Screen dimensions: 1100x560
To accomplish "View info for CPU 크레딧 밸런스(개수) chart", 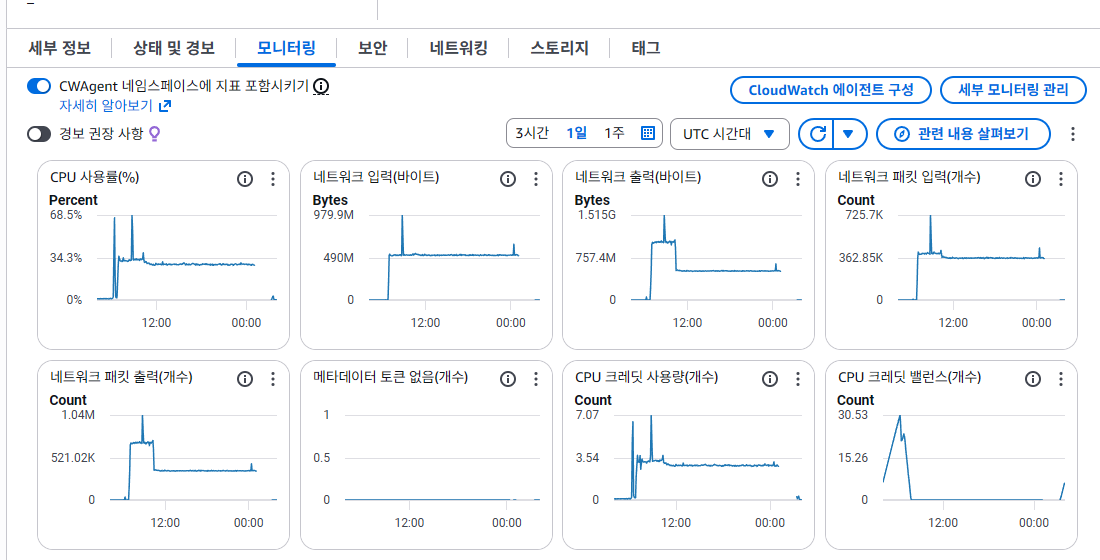I will (x=1033, y=379).
